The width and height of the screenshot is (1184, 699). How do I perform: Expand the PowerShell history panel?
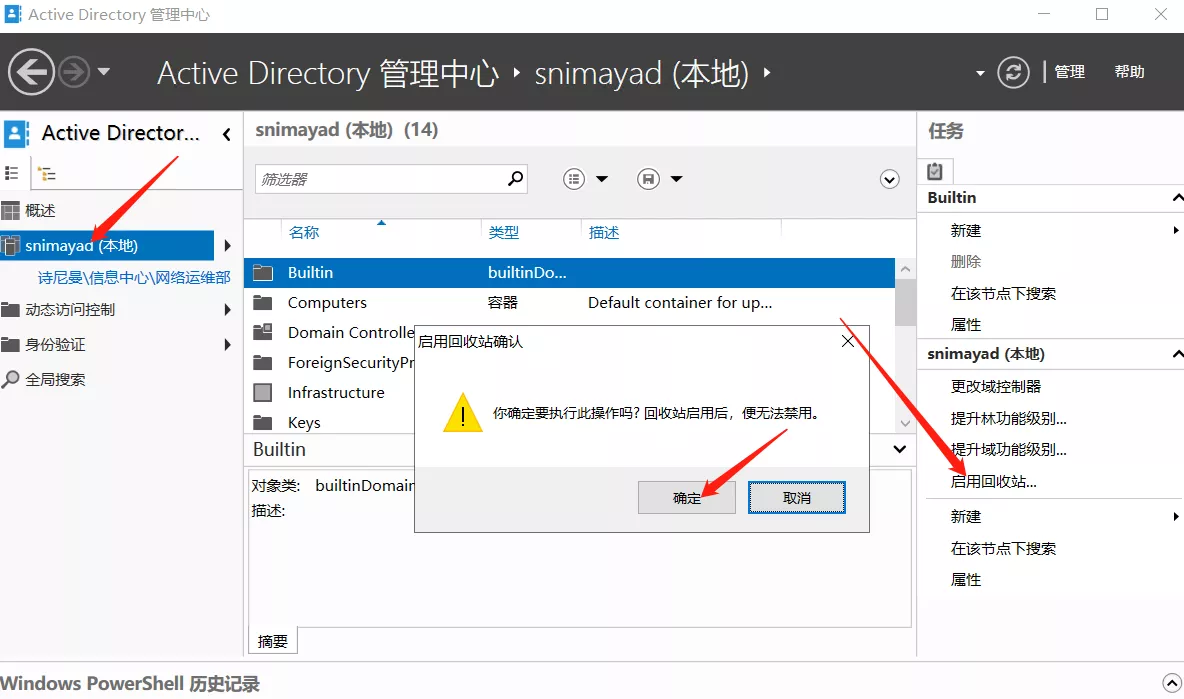click(1171, 683)
